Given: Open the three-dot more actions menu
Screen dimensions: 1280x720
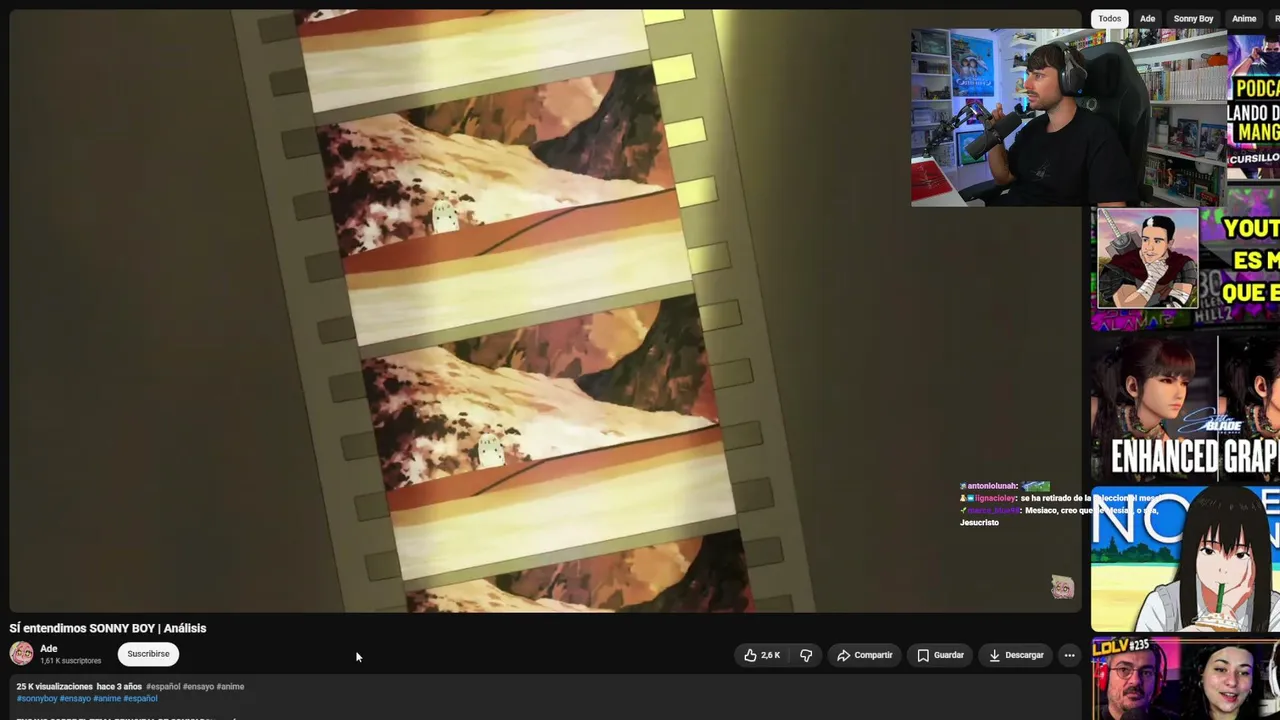Looking at the screenshot, I should pos(1069,655).
